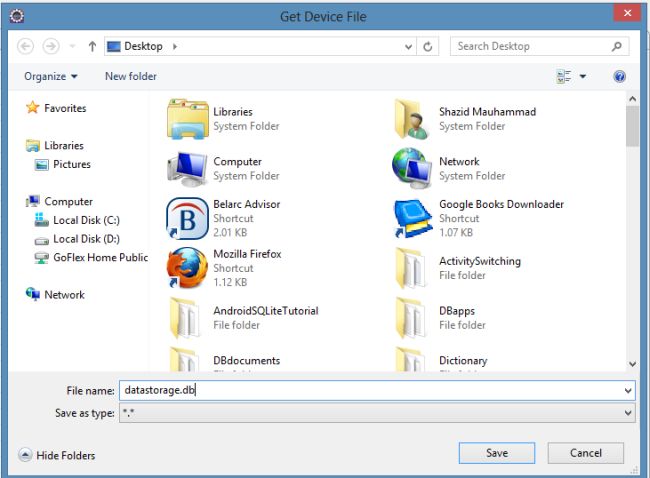Click the search magnifier icon
The width and height of the screenshot is (650, 478).
click(616, 46)
